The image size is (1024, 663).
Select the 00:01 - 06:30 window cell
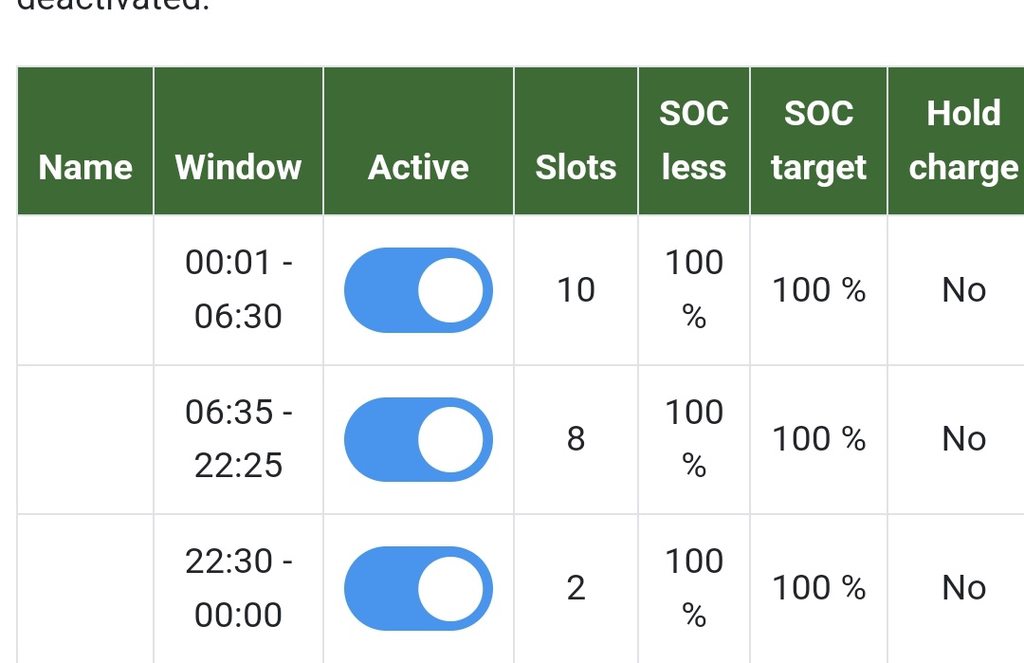(x=238, y=290)
